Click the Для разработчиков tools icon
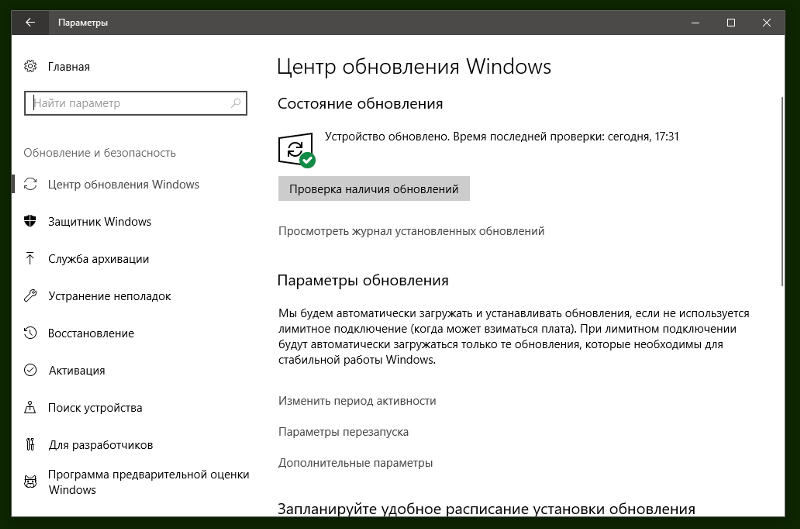Screen dimensions: 800x529 pos(30,445)
